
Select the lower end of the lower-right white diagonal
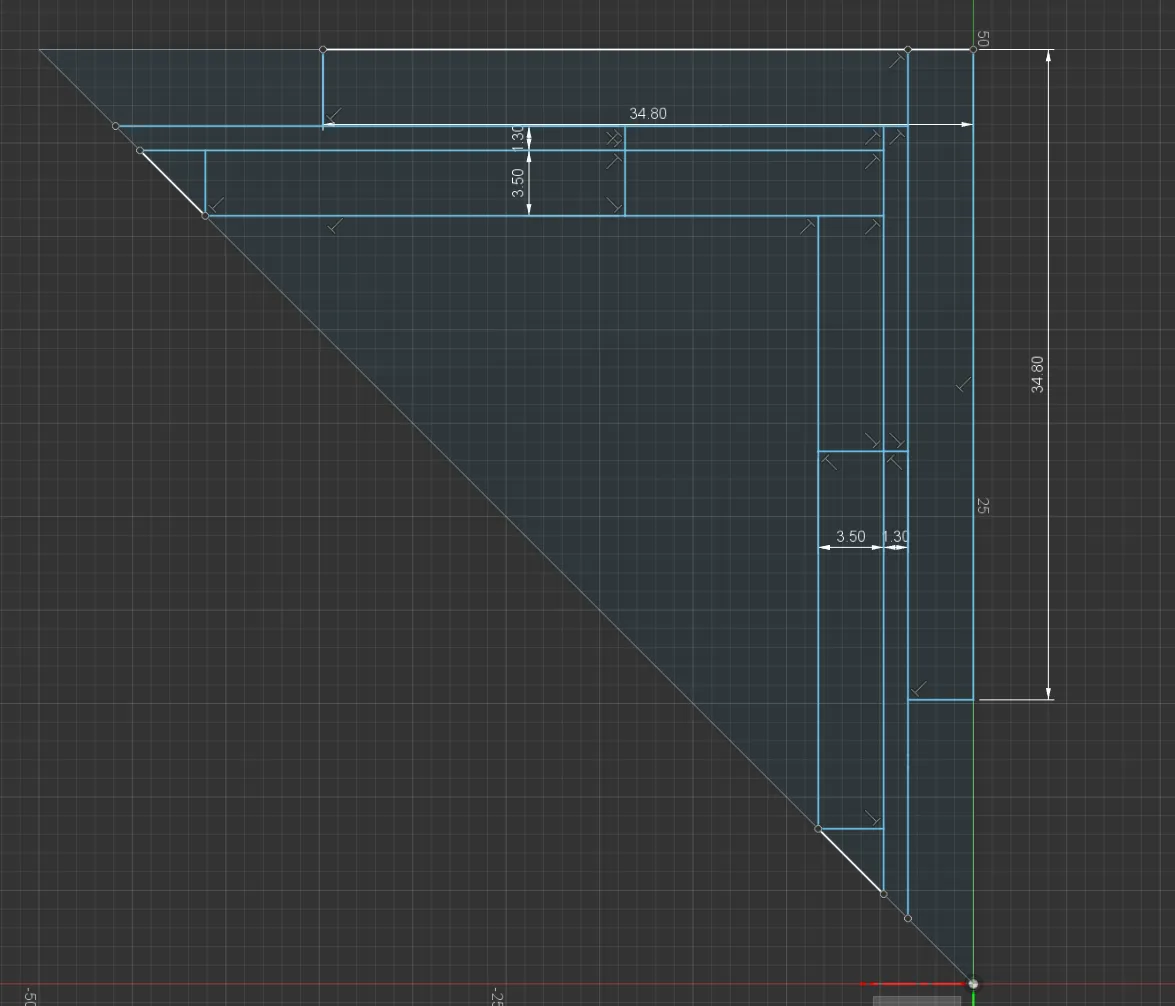point(883,894)
